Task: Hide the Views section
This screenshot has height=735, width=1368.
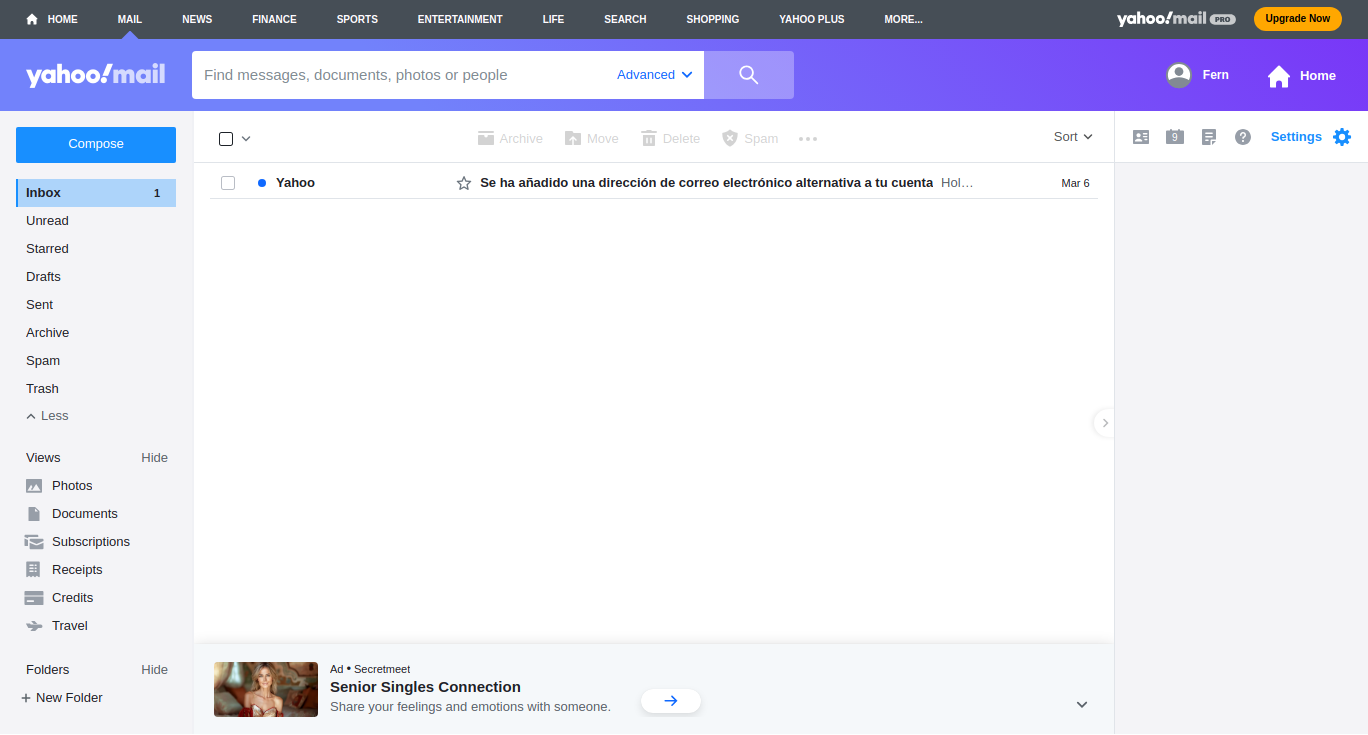Action: pos(154,458)
